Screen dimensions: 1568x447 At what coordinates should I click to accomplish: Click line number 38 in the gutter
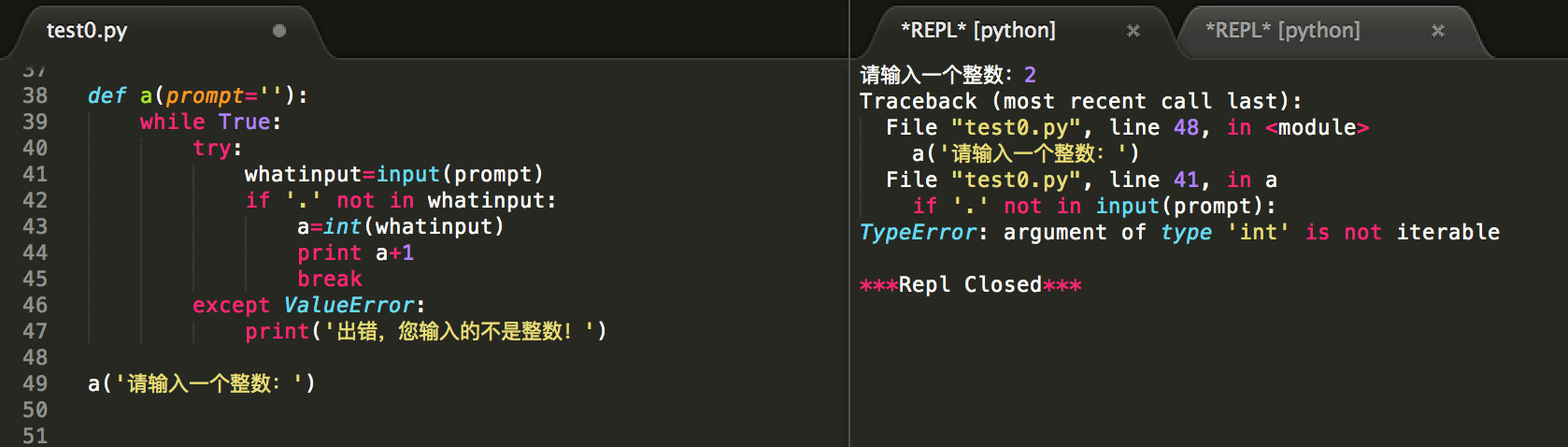coord(35,95)
